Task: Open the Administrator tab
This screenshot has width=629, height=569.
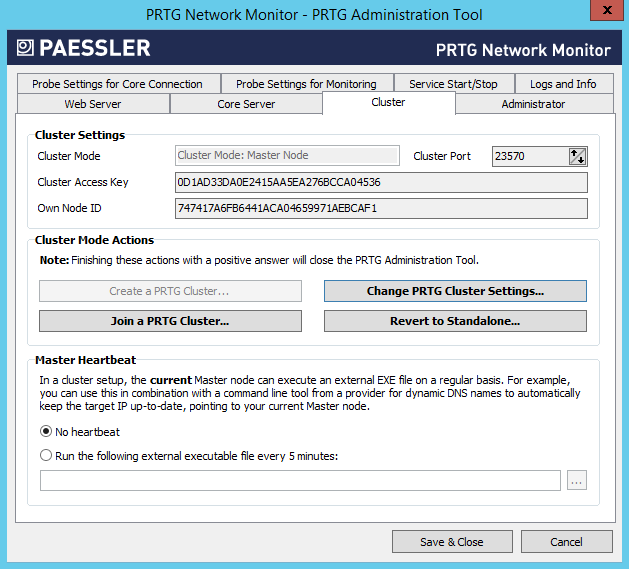Action: (533, 104)
